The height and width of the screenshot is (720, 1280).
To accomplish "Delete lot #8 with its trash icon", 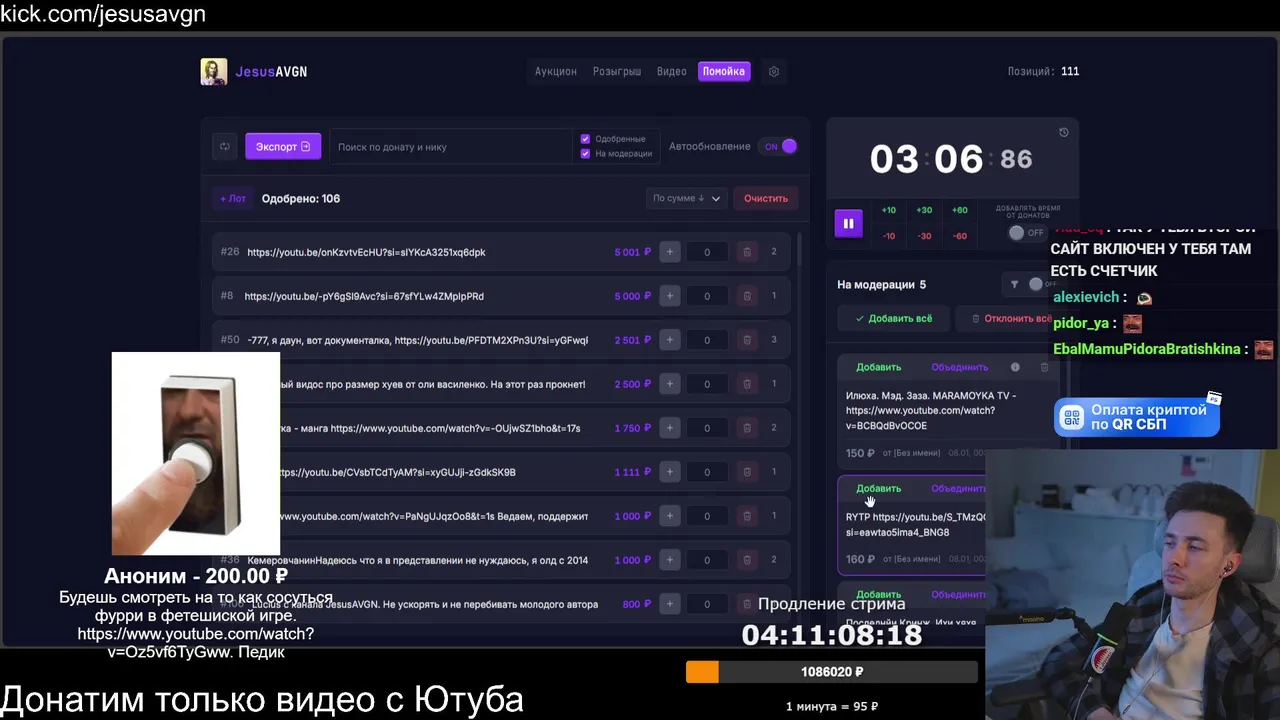I will (746, 296).
